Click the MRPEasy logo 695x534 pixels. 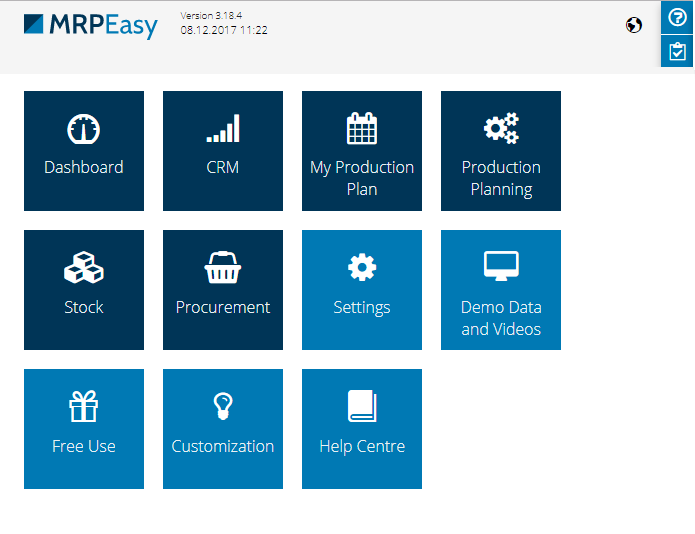(90, 26)
